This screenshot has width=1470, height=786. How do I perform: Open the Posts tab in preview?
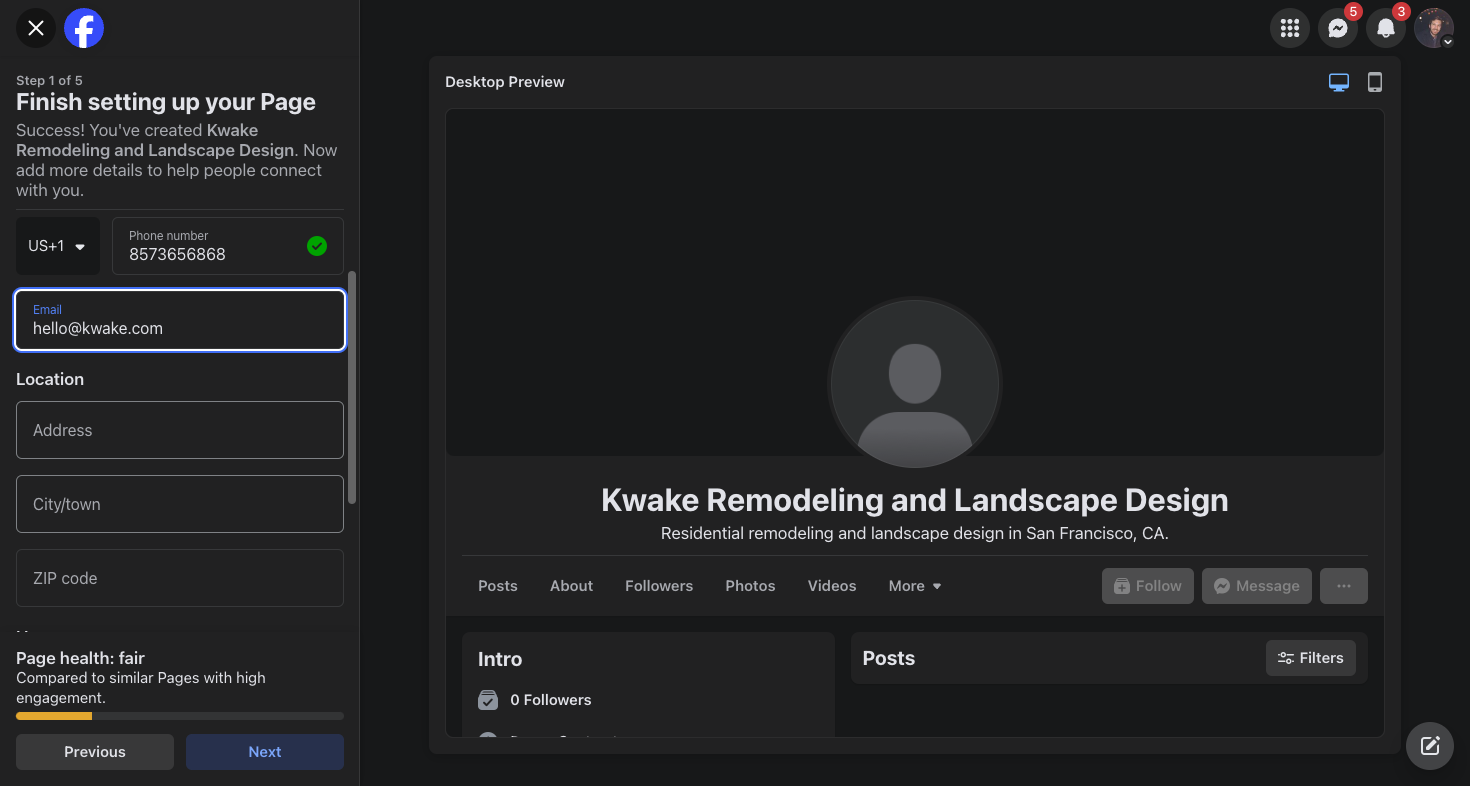[498, 586]
